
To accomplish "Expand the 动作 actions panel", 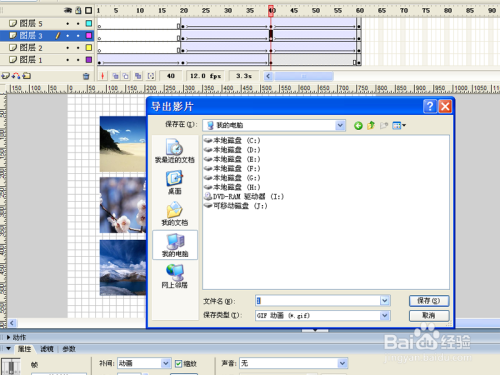I will tap(9, 338).
